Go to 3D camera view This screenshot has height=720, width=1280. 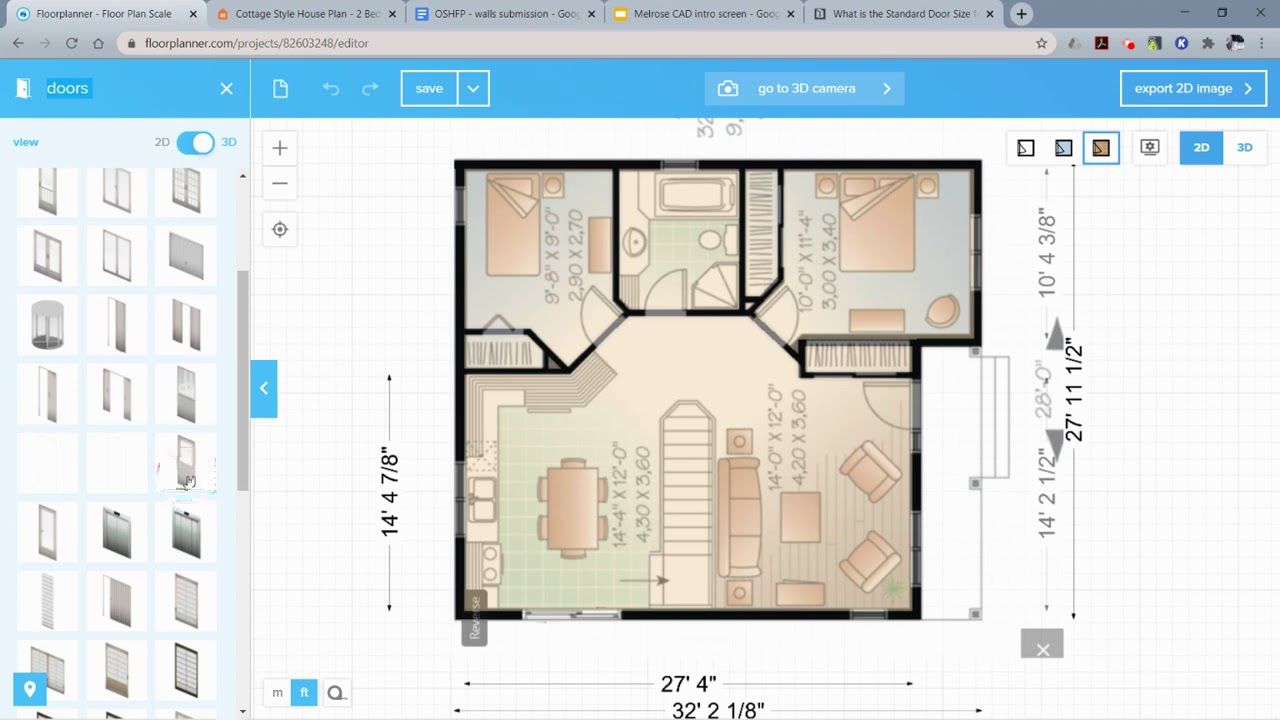click(x=804, y=88)
